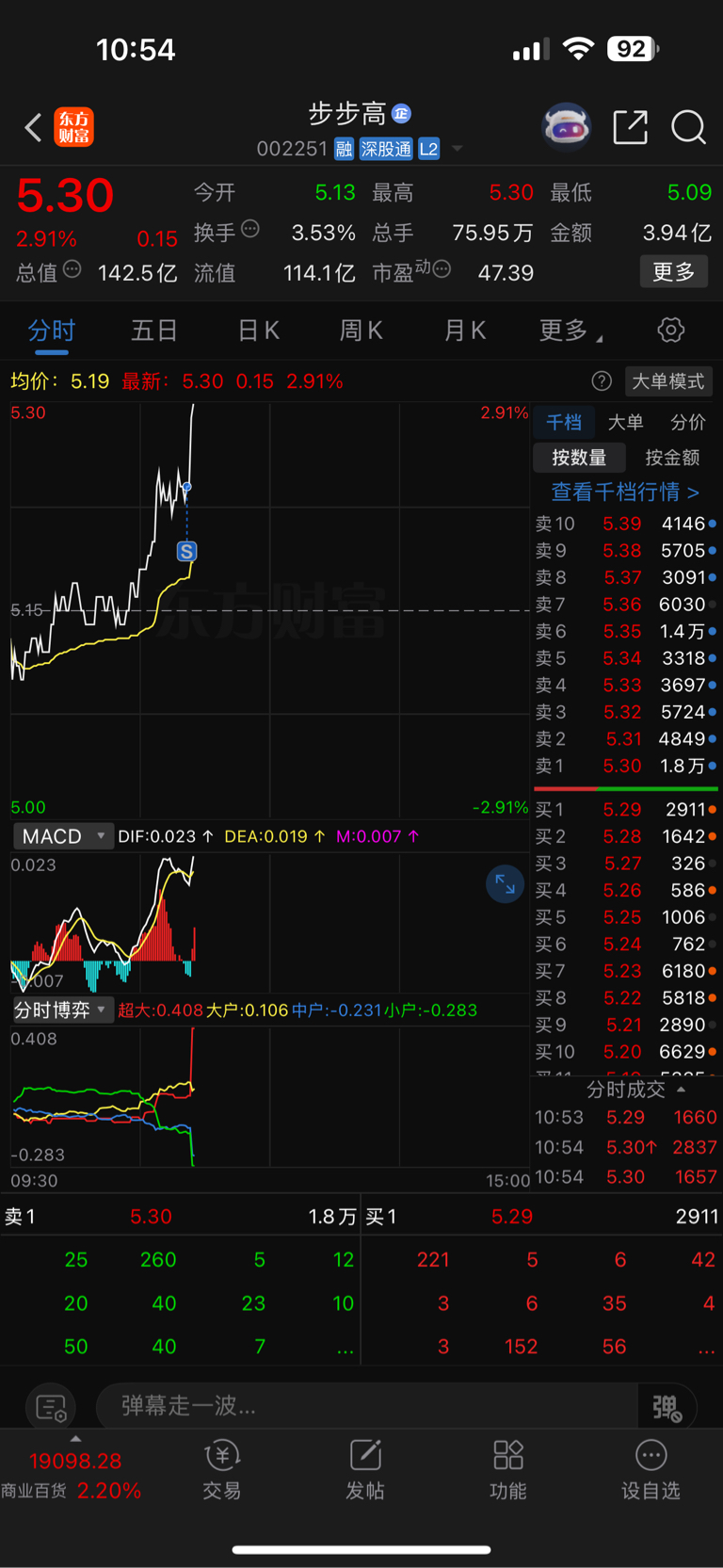Expand bottom index bar arrow above 19098.28
Image resolution: width=723 pixels, height=1568 pixels.
click(x=75, y=1439)
